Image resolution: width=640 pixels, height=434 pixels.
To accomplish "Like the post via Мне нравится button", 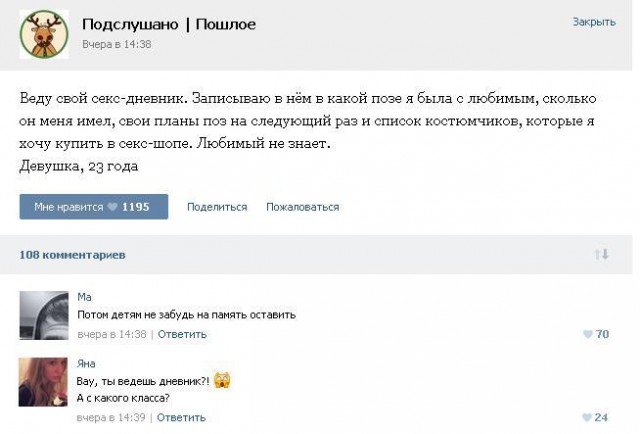I will pyautogui.click(x=92, y=207).
